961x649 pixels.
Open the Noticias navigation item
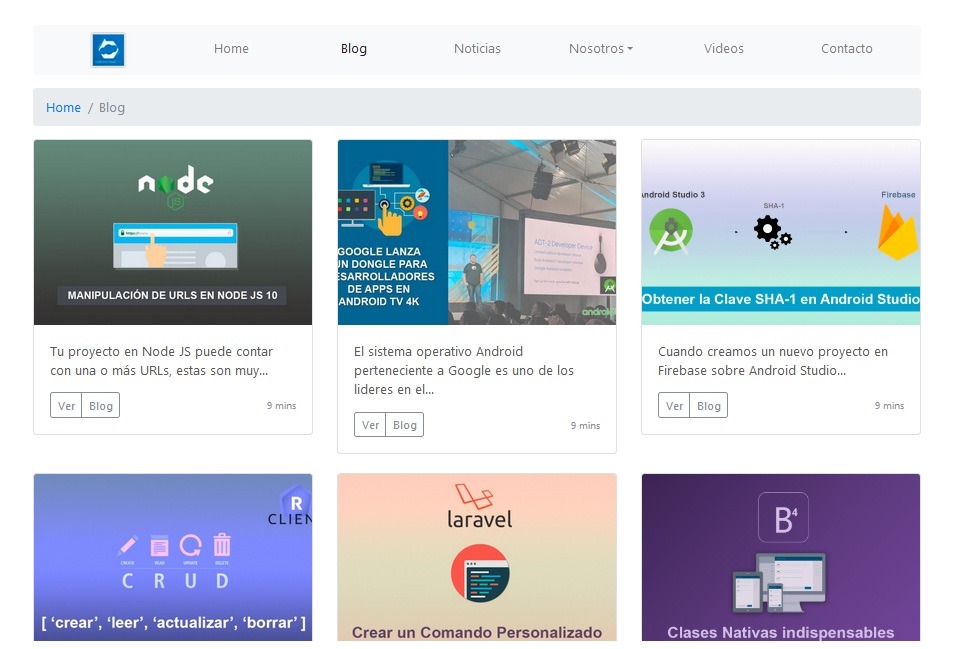click(477, 48)
